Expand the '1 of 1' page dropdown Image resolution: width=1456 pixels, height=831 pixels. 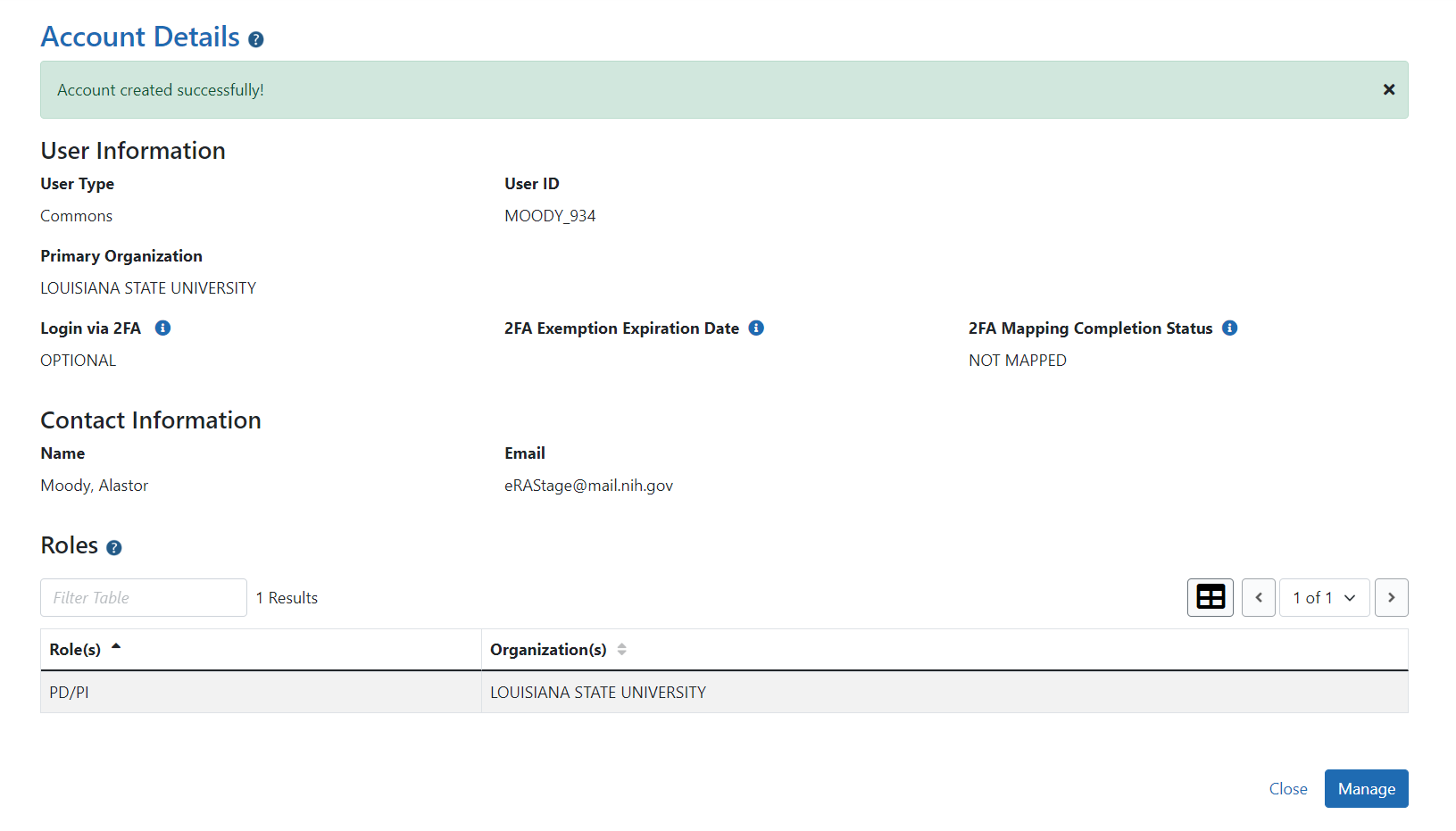[x=1324, y=598]
